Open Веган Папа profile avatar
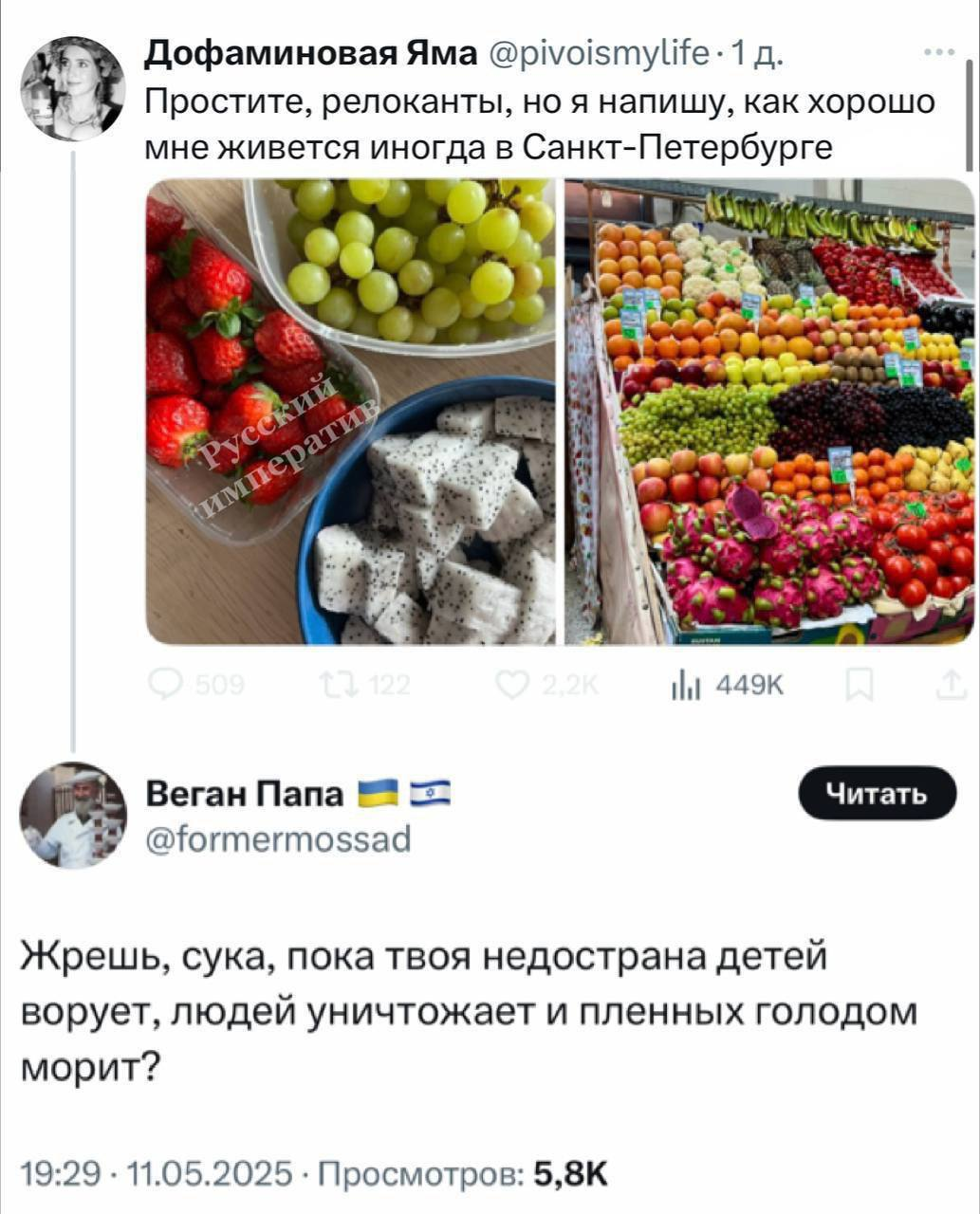Viewport: 980px width, 1214px height. 73,816
